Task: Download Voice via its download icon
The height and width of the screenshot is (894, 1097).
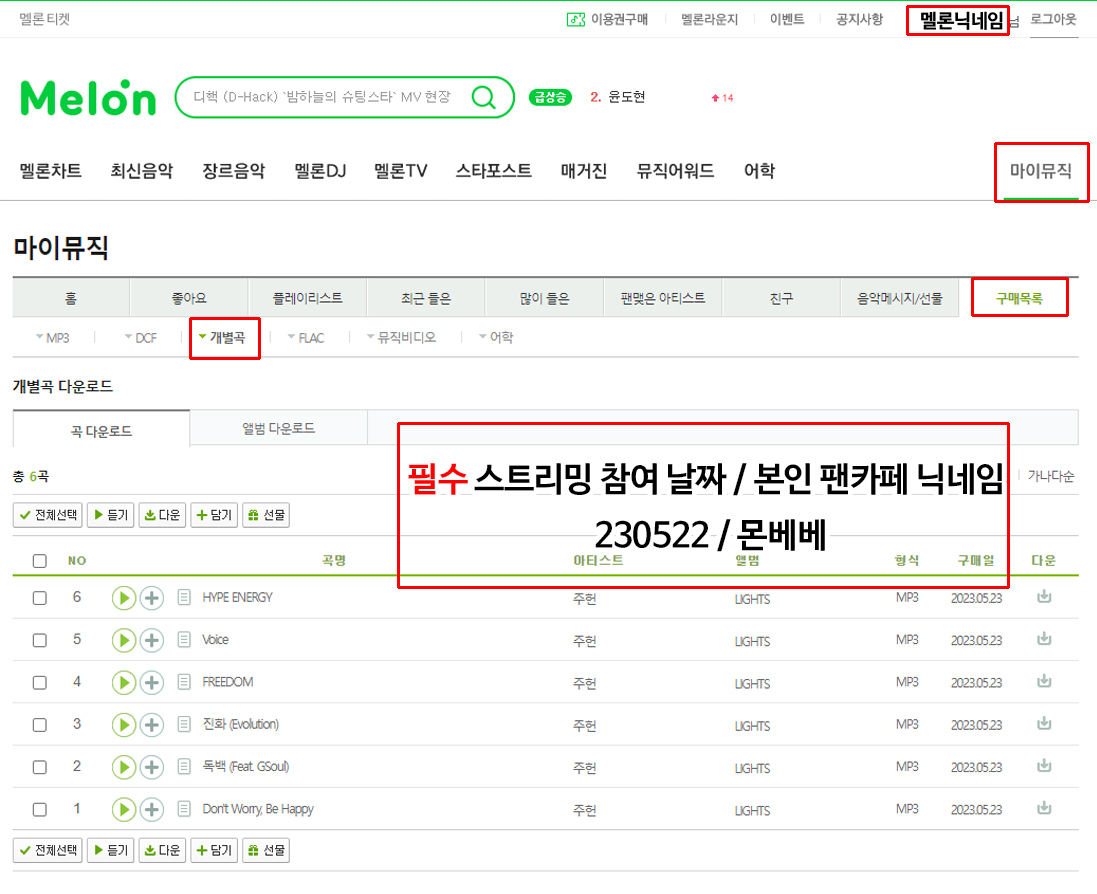Action: pos(1044,638)
